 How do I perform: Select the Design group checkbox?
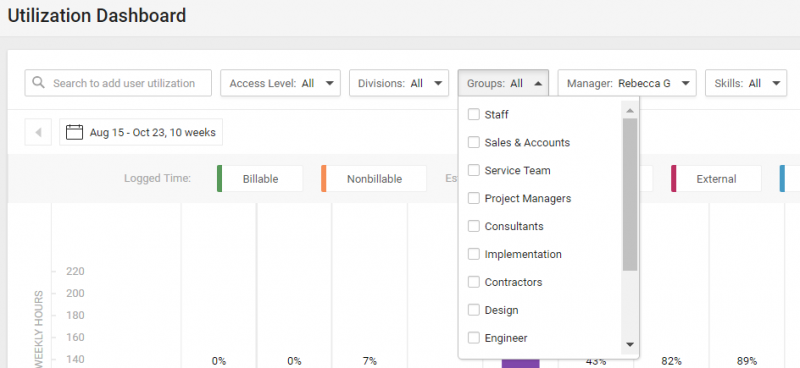tap(473, 310)
